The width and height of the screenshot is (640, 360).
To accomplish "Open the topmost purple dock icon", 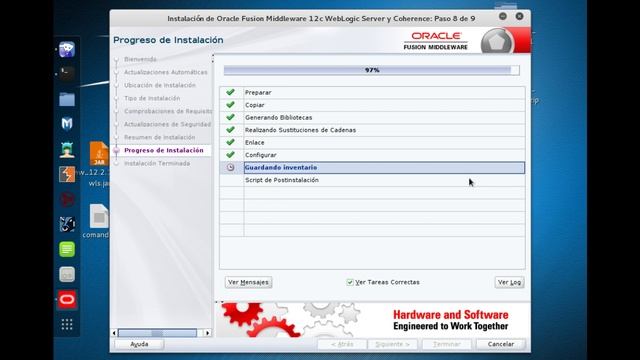I will point(67,49).
